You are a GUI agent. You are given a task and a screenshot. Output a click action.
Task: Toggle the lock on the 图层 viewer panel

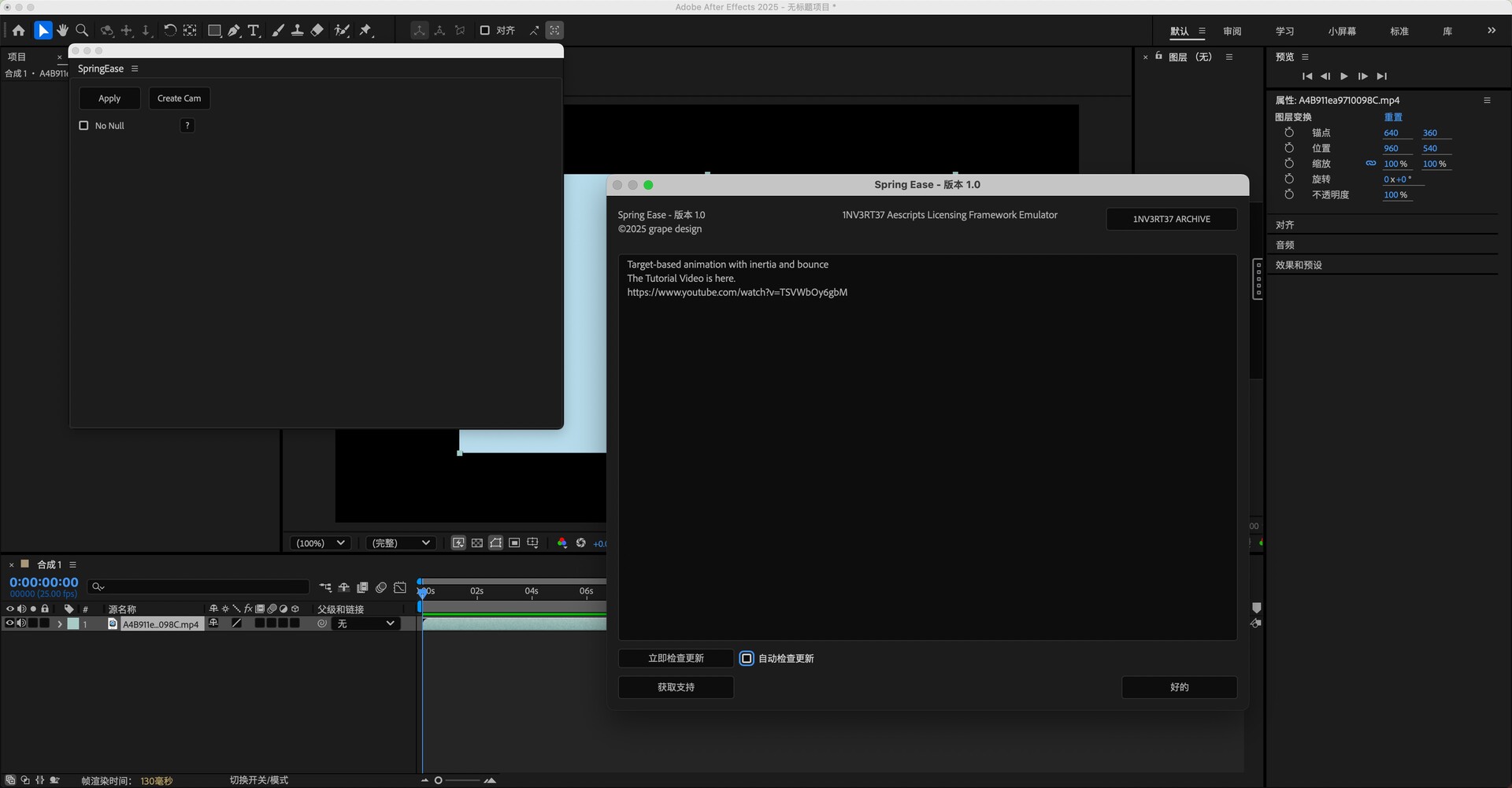pos(1158,56)
